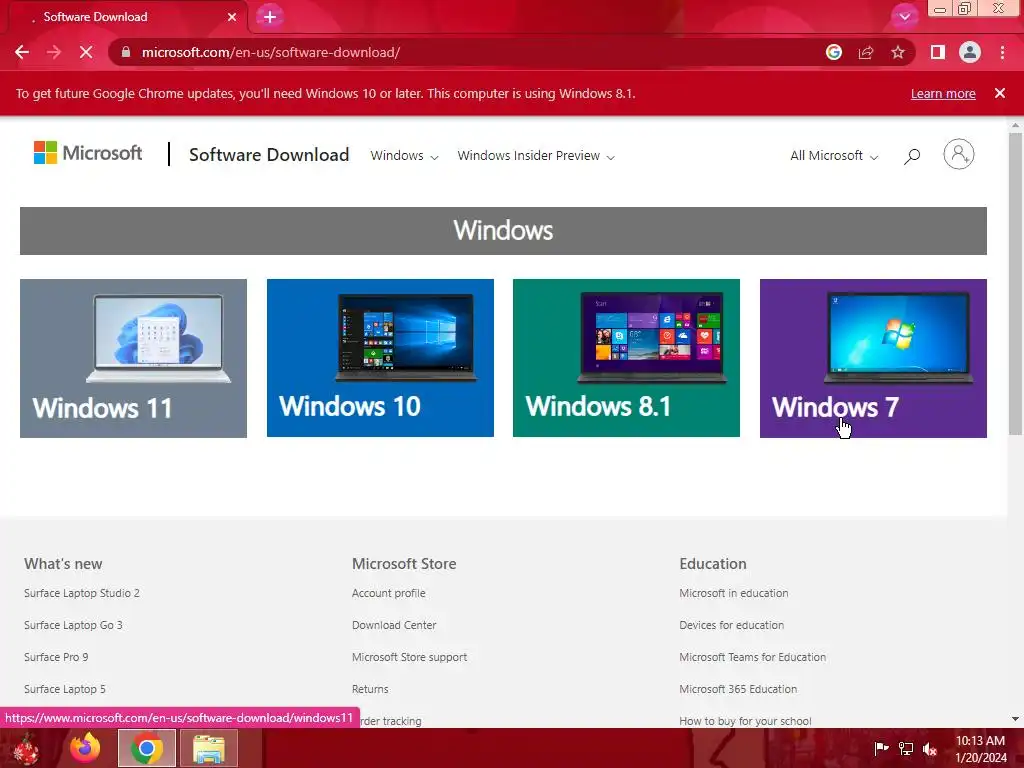Open the Windows 11 download tile
The height and width of the screenshot is (768, 1024).
[133, 359]
